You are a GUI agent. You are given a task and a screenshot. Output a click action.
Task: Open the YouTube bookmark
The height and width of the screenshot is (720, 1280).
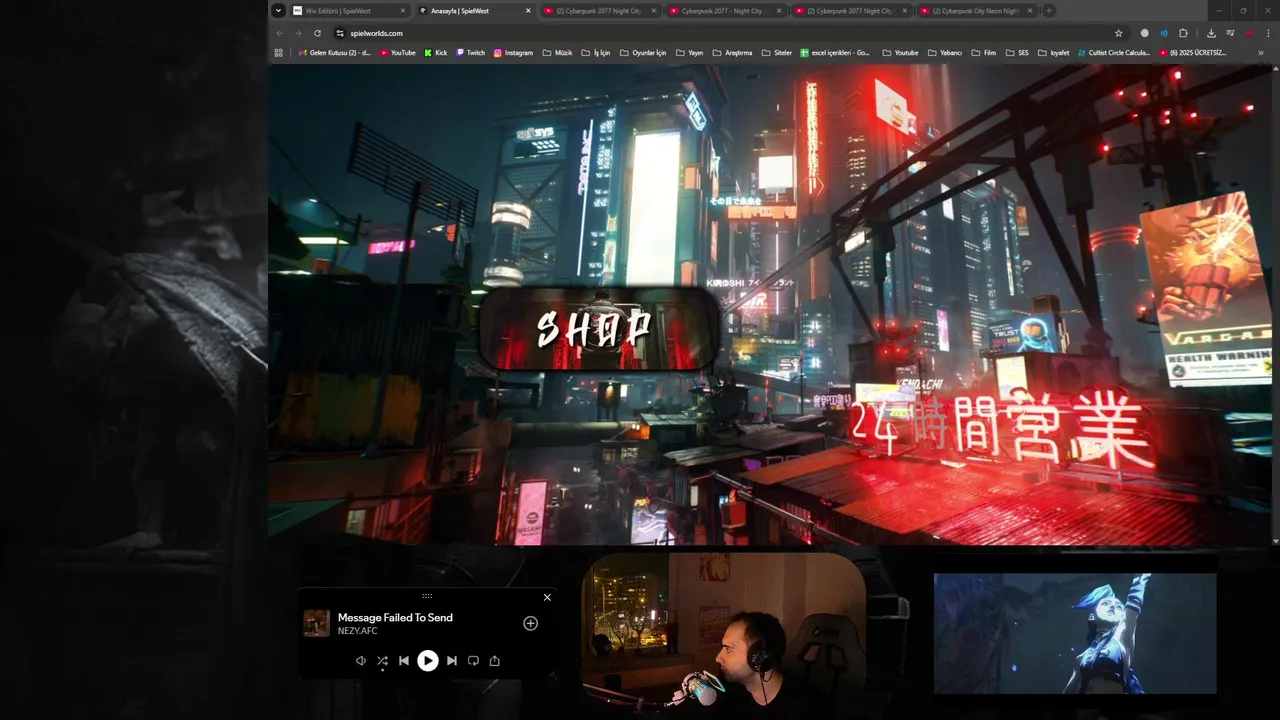(398, 52)
